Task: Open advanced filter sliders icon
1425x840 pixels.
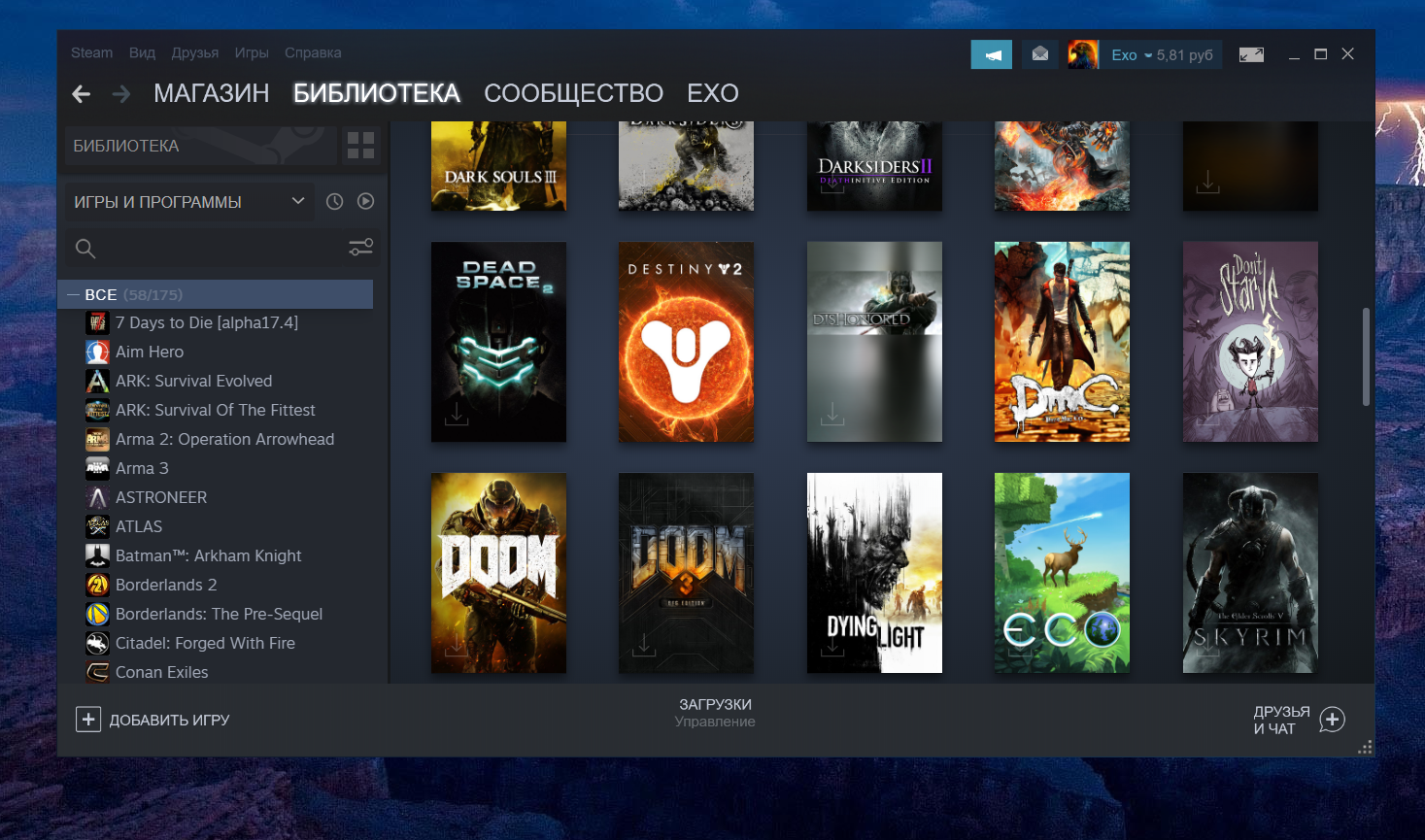Action: (x=360, y=248)
